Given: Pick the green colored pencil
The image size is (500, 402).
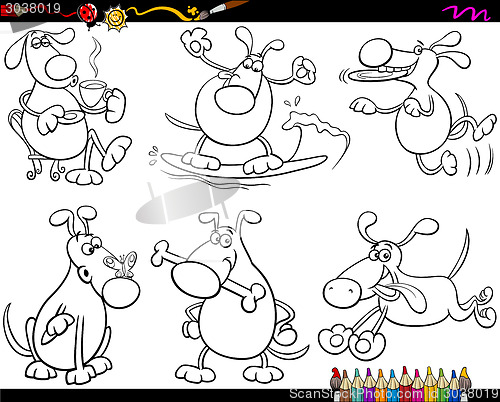Looking at the screenshot, I should pos(443,384).
